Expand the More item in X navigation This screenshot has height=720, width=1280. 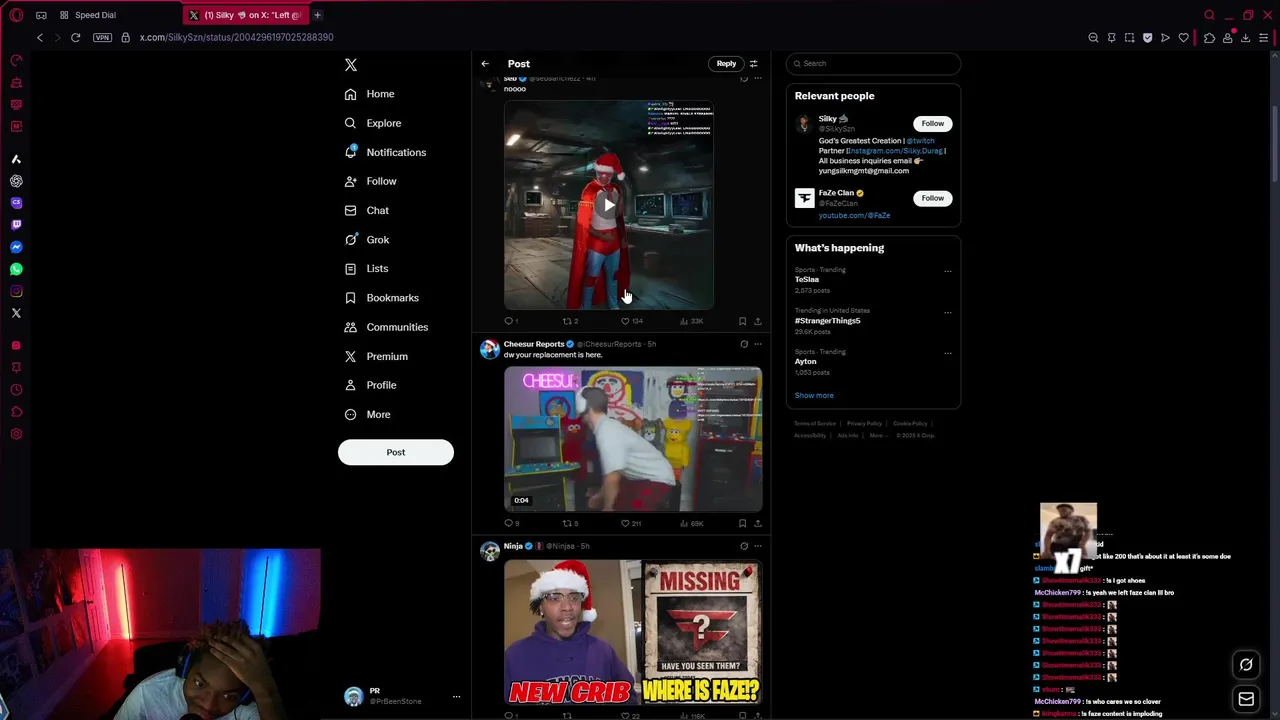pyautogui.click(x=367, y=414)
